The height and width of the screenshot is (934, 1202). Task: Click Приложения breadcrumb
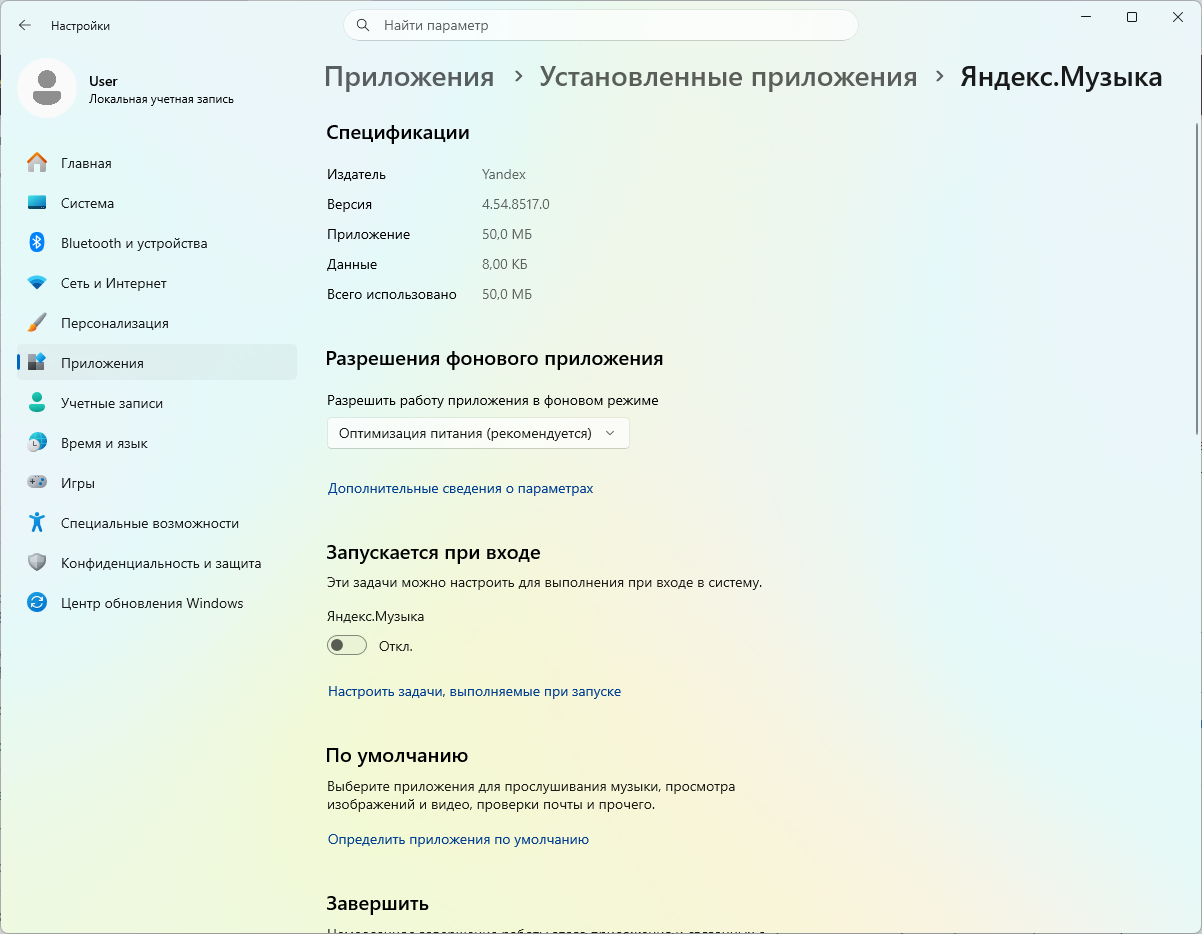point(409,77)
